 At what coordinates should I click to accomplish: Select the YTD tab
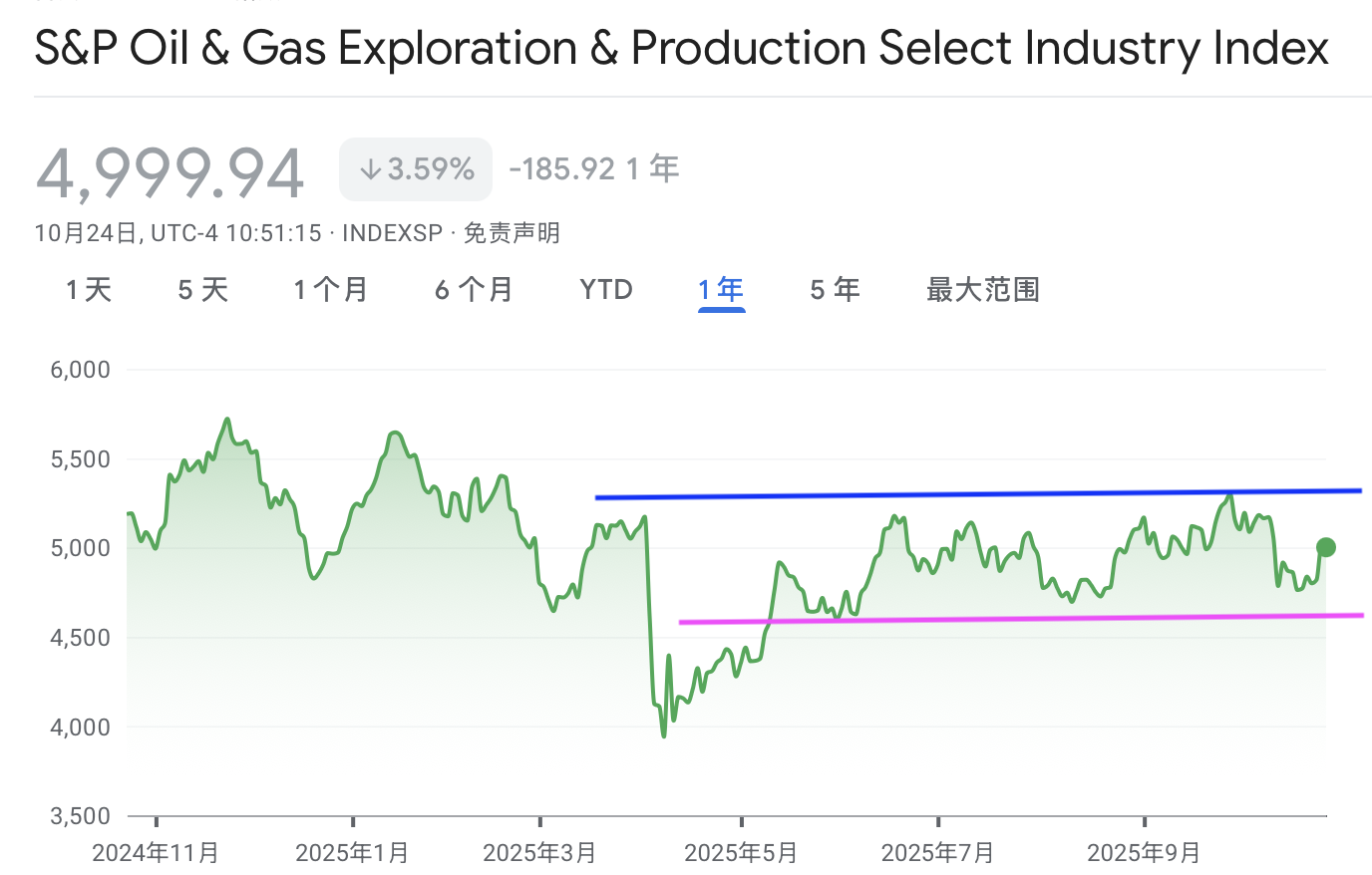click(606, 290)
